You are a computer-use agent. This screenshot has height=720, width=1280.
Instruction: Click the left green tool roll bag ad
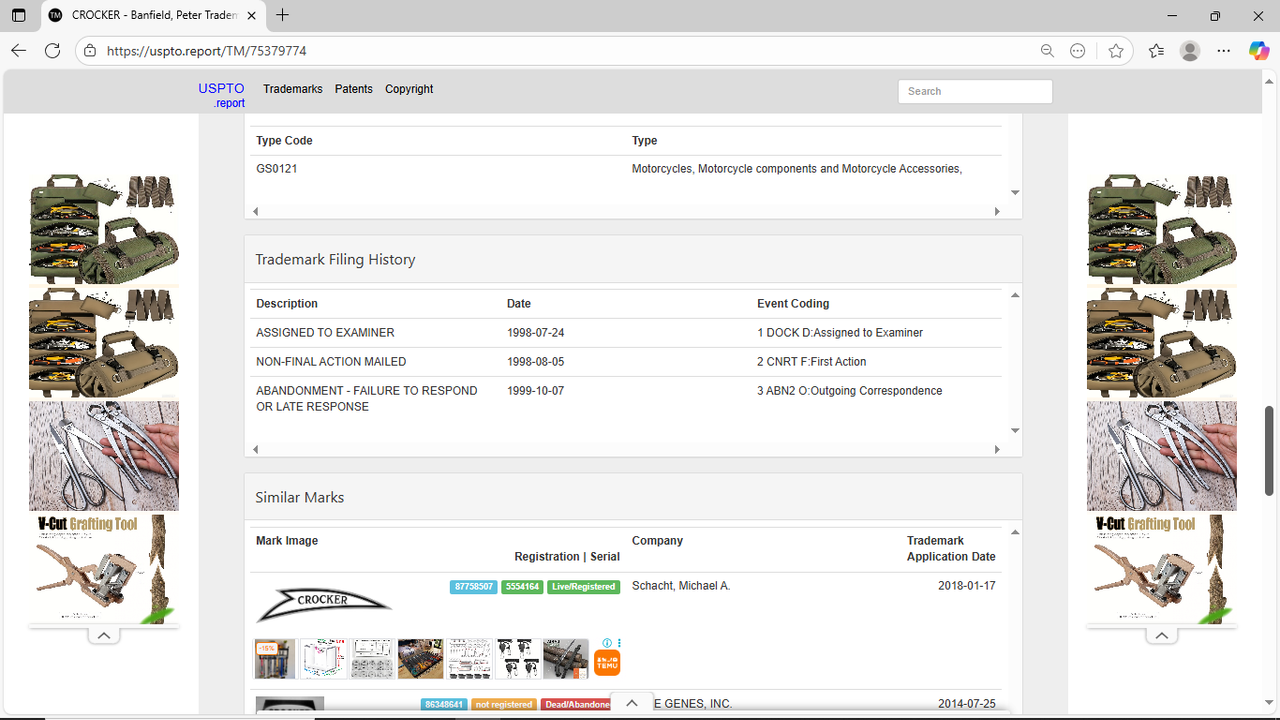click(x=104, y=230)
